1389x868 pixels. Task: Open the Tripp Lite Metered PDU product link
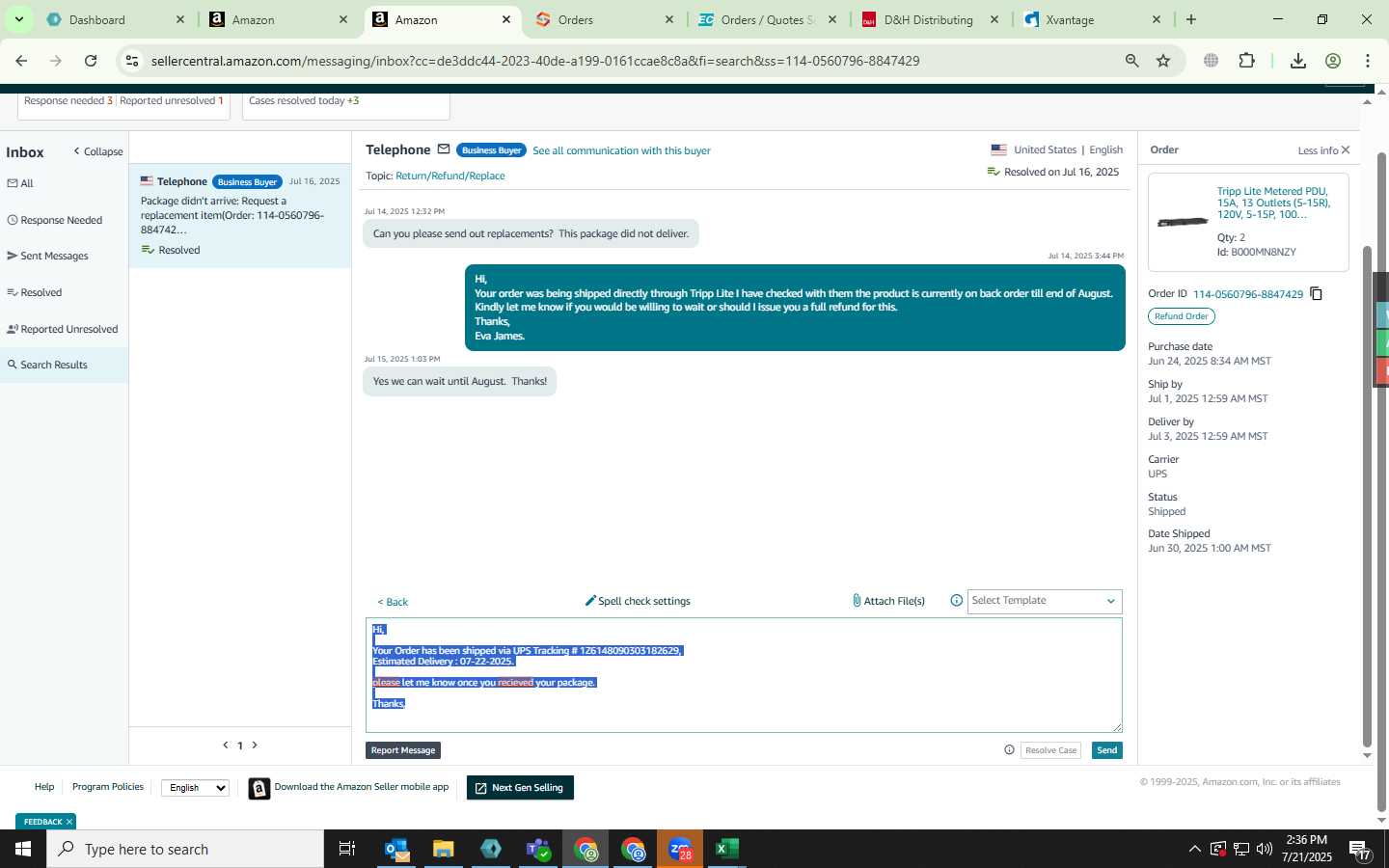[1273, 203]
